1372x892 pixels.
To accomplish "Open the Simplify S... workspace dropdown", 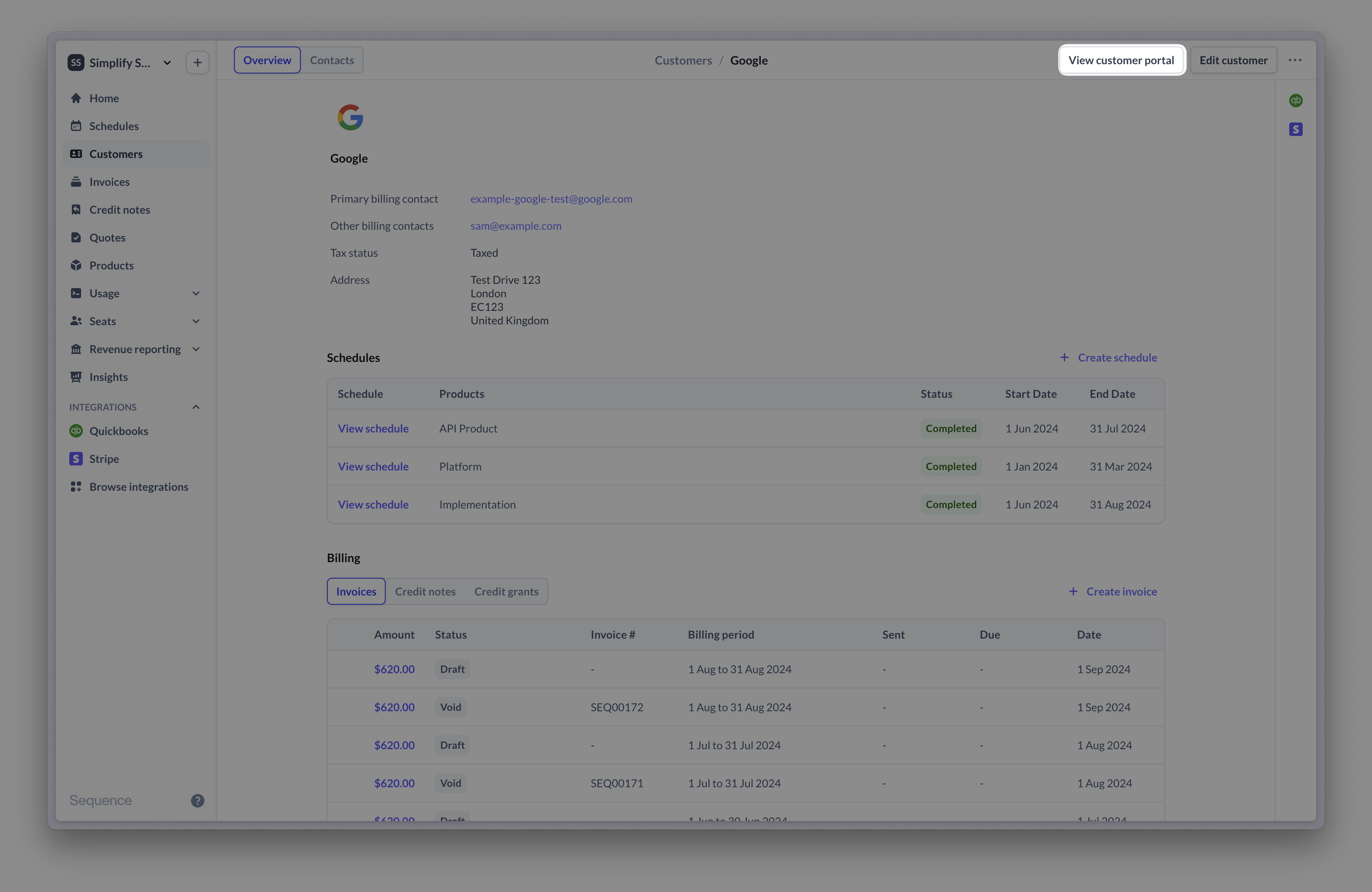I will [x=120, y=62].
